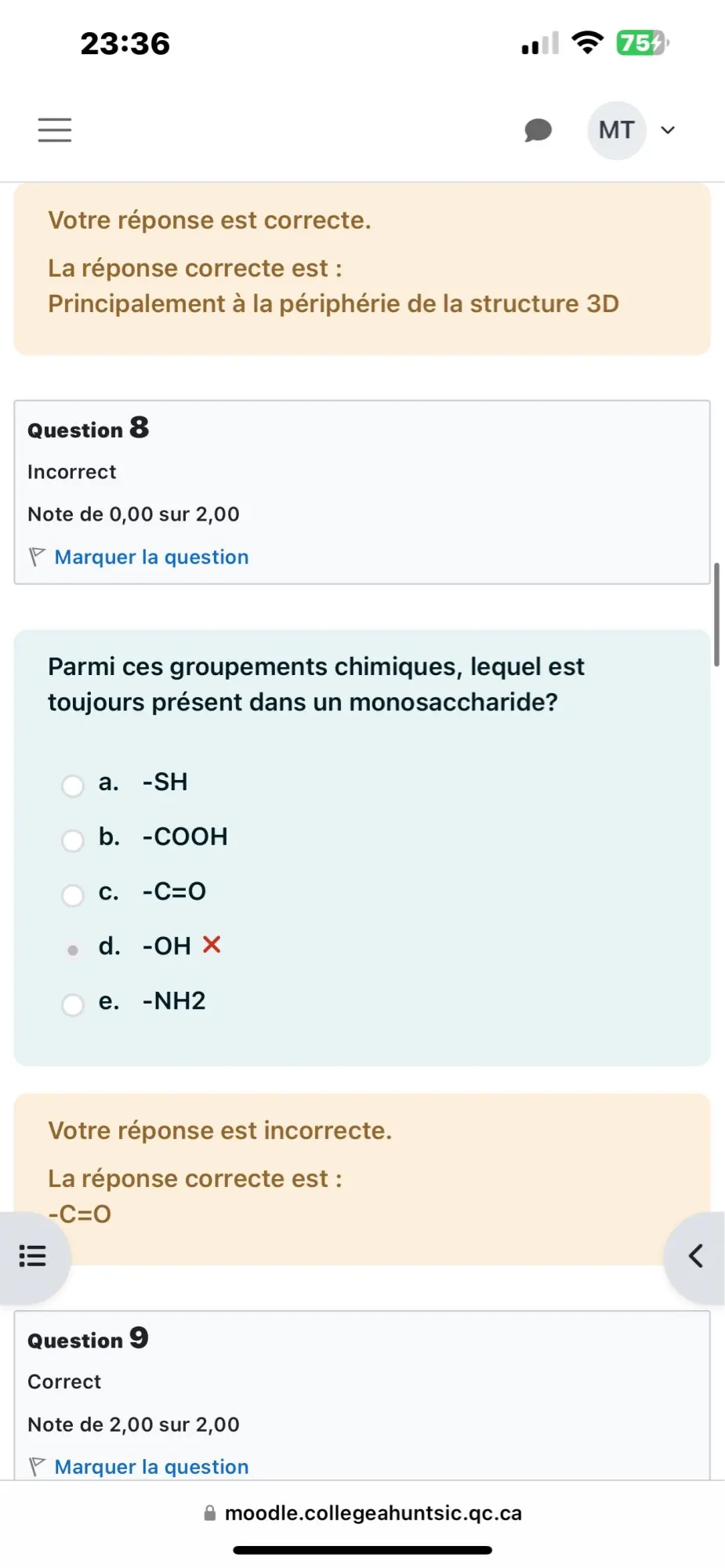Tap the home indicator bar at bottom
The image size is (725, 1568).
pyautogui.click(x=362, y=1550)
